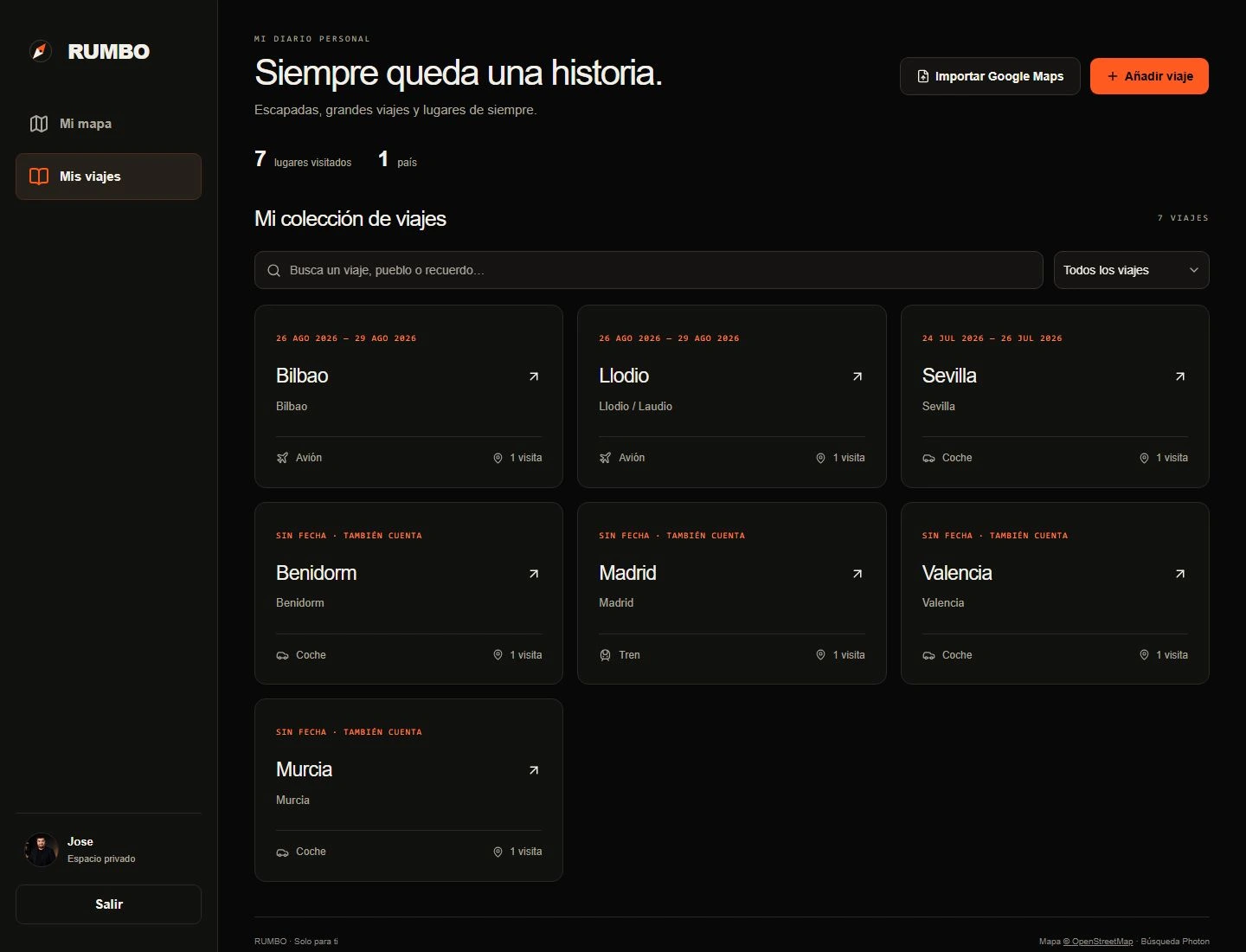Click '1 visita' on the Madrid card
The height and width of the screenshot is (952, 1246).
click(x=840, y=655)
